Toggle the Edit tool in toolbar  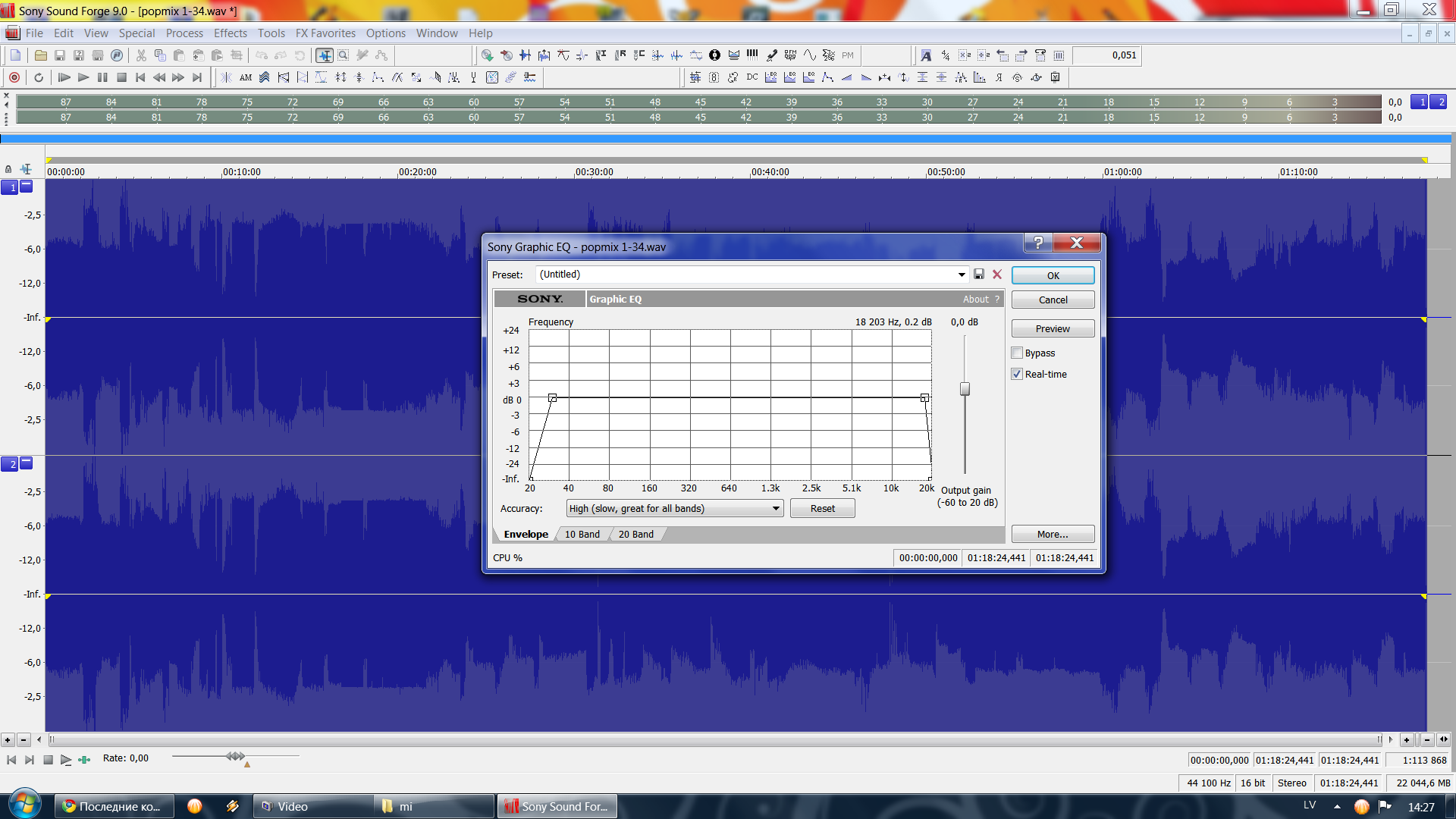[x=325, y=55]
